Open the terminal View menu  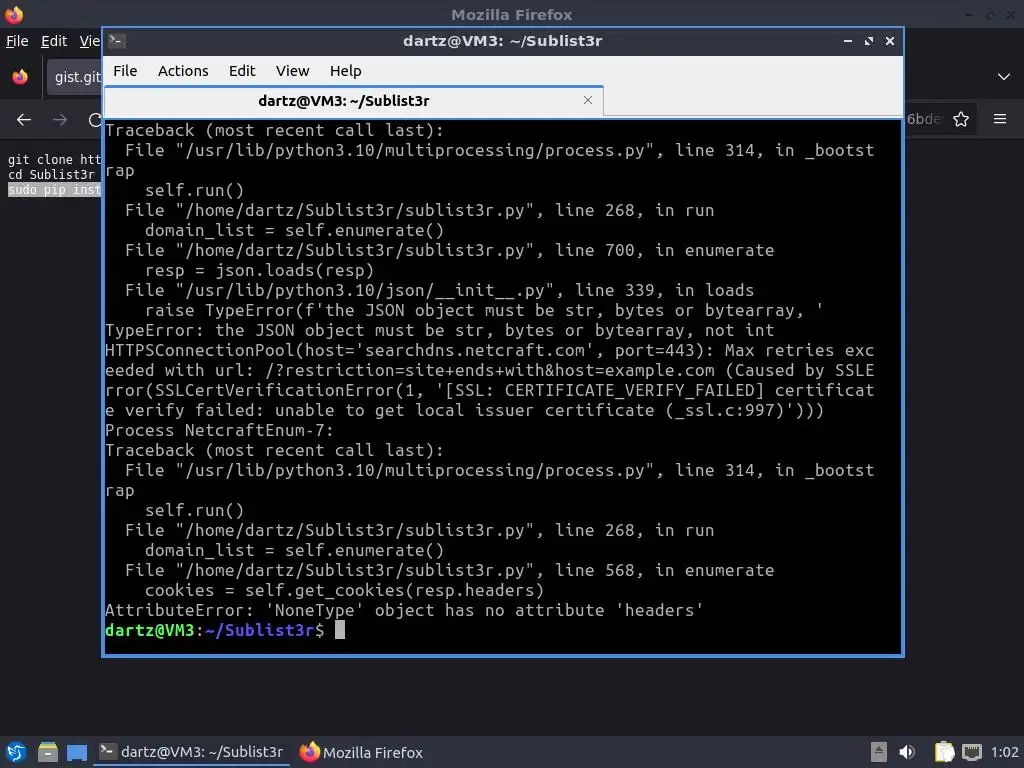[292, 71]
